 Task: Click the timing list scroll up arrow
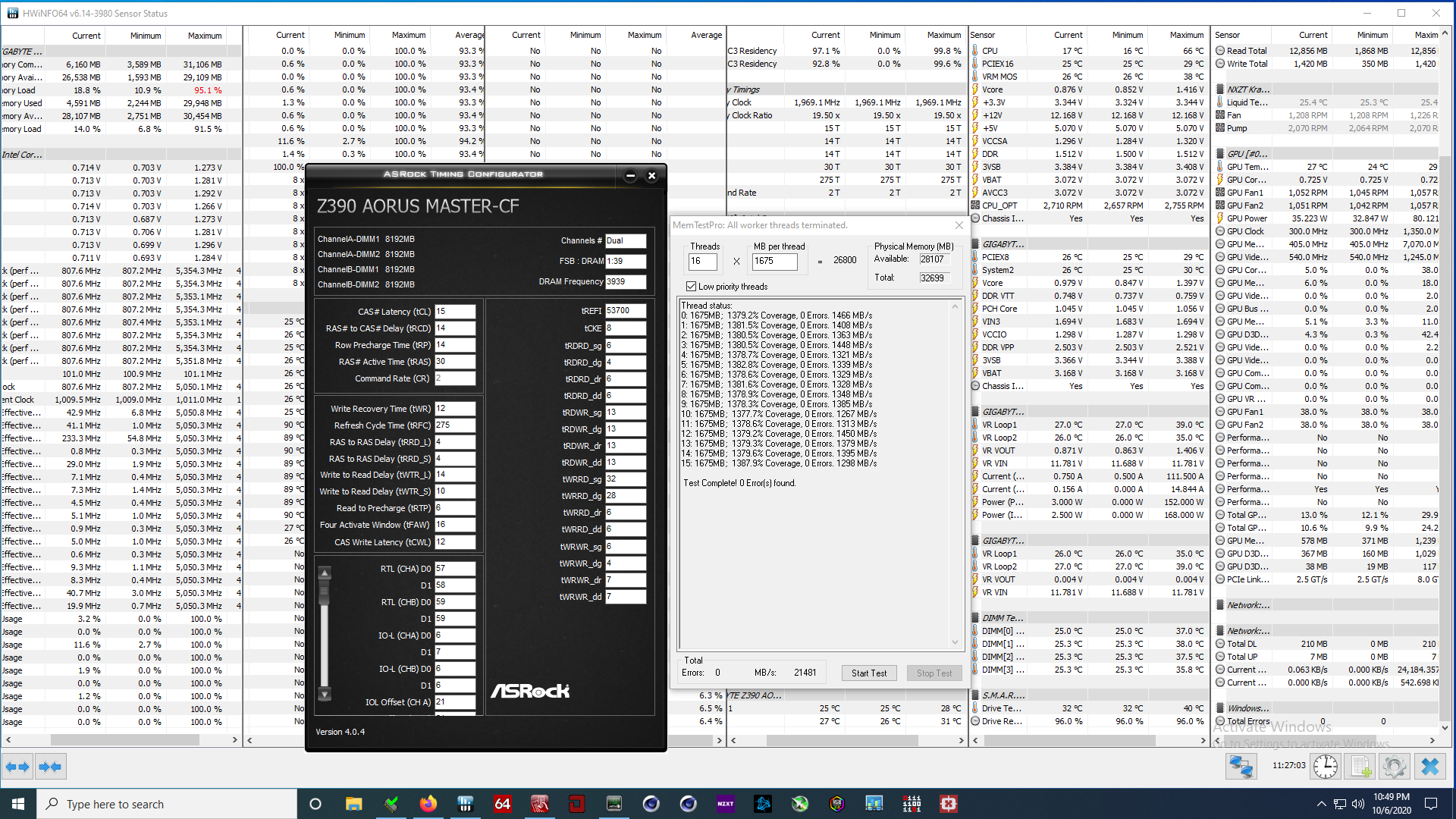pos(325,573)
